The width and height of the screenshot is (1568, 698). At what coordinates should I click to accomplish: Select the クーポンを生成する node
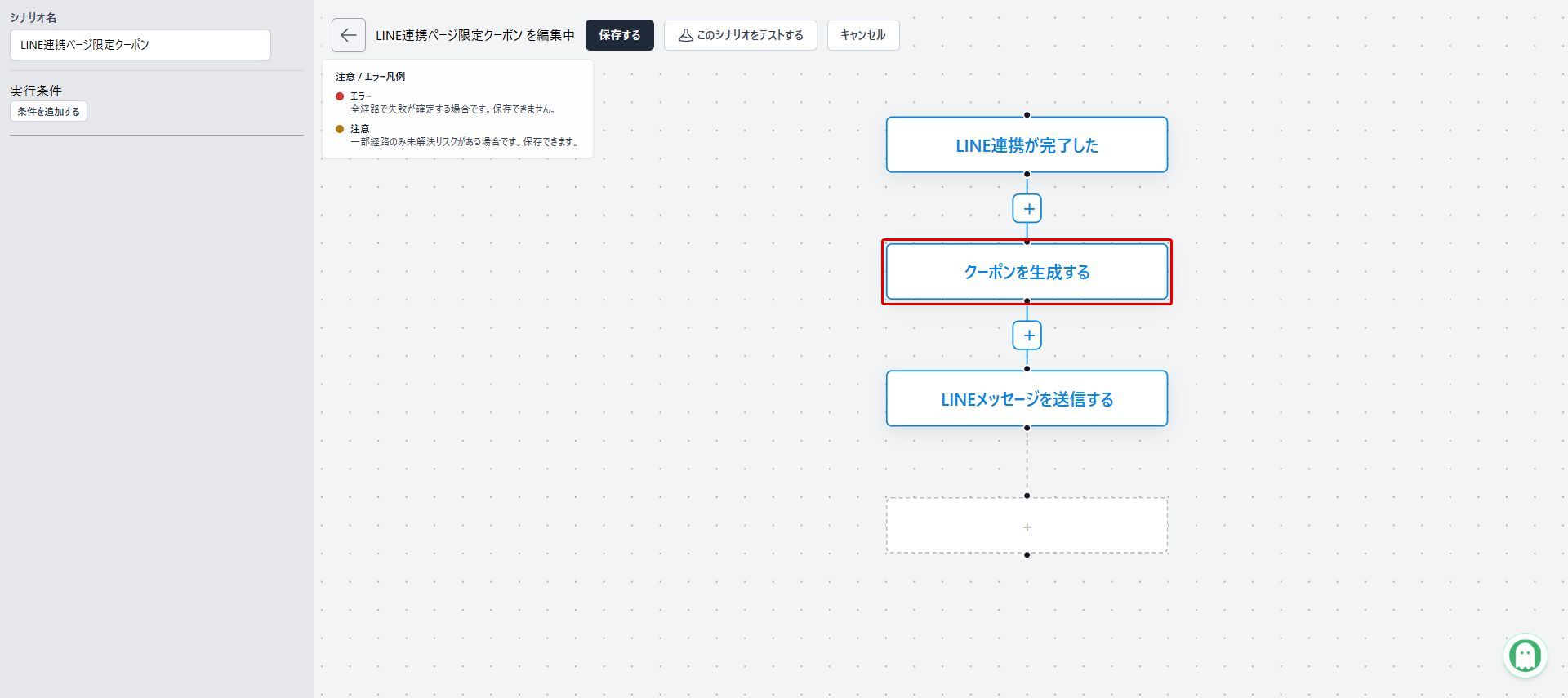[1027, 272]
